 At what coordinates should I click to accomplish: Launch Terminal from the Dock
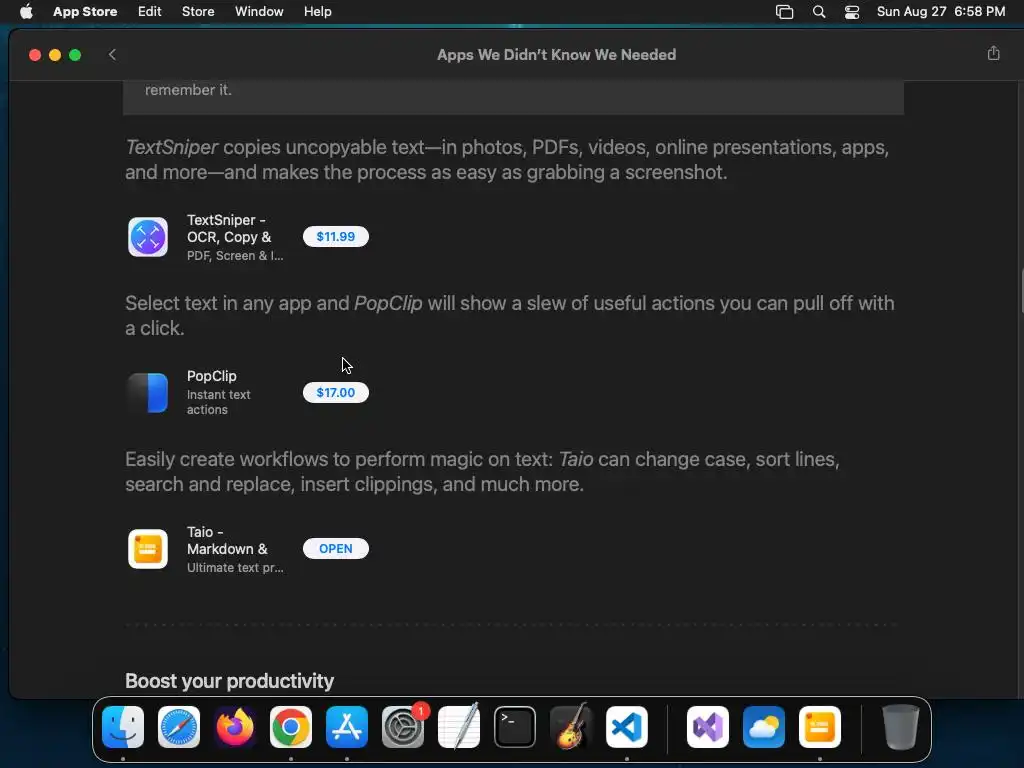click(x=515, y=727)
